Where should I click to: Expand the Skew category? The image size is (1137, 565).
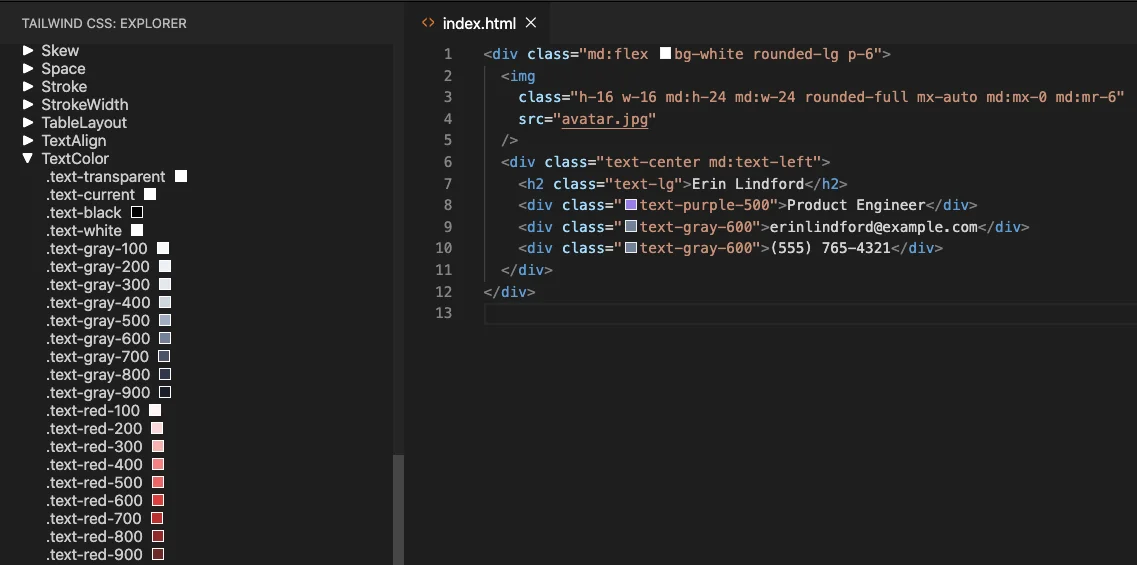tap(28, 51)
